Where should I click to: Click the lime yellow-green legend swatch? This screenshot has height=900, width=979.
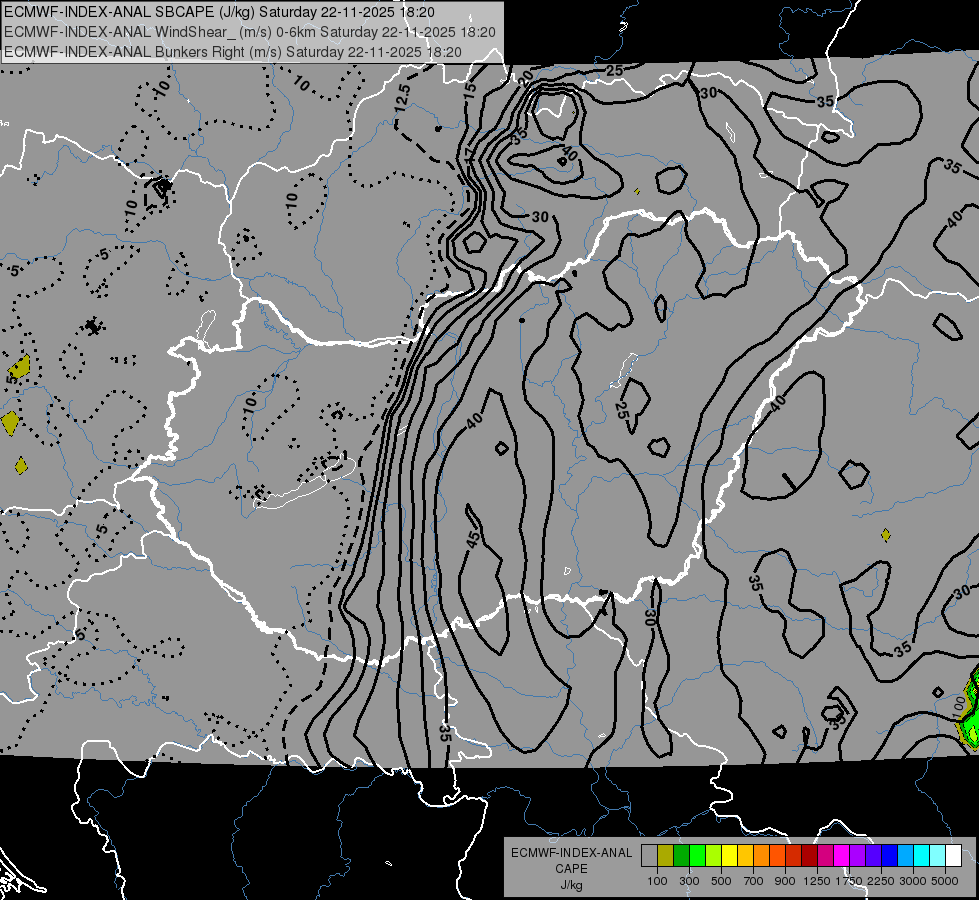point(713,856)
